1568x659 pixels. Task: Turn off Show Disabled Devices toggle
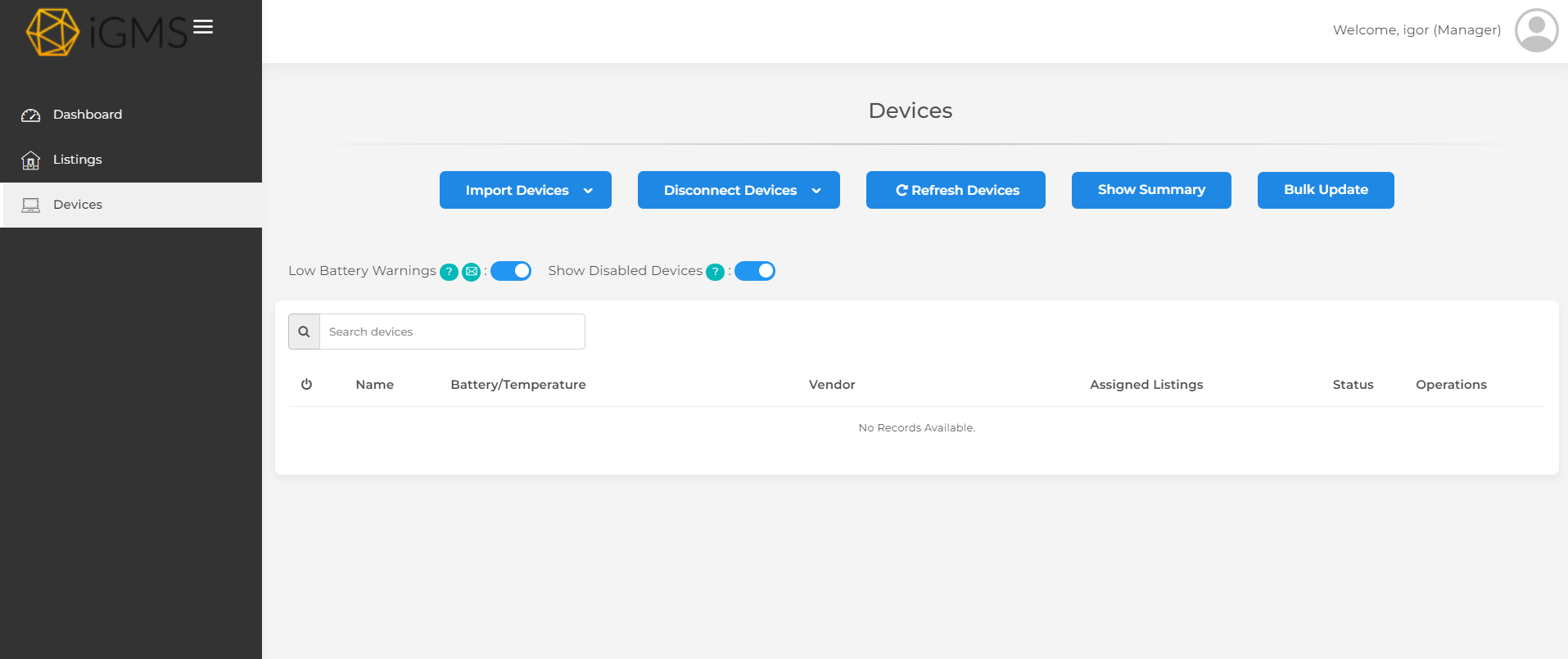pos(754,271)
